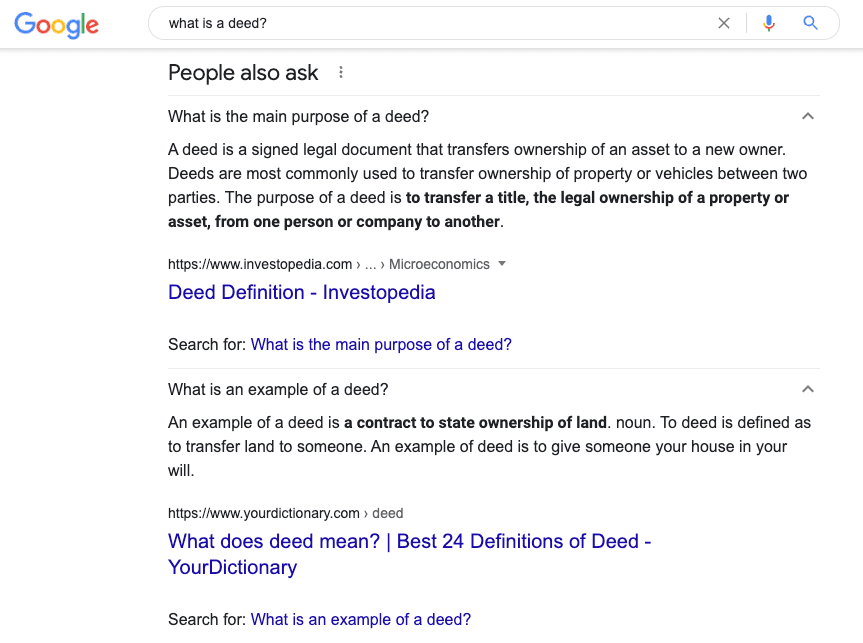Clear the search box with the X icon
Screen dimensions: 863x643
pos(724,23)
